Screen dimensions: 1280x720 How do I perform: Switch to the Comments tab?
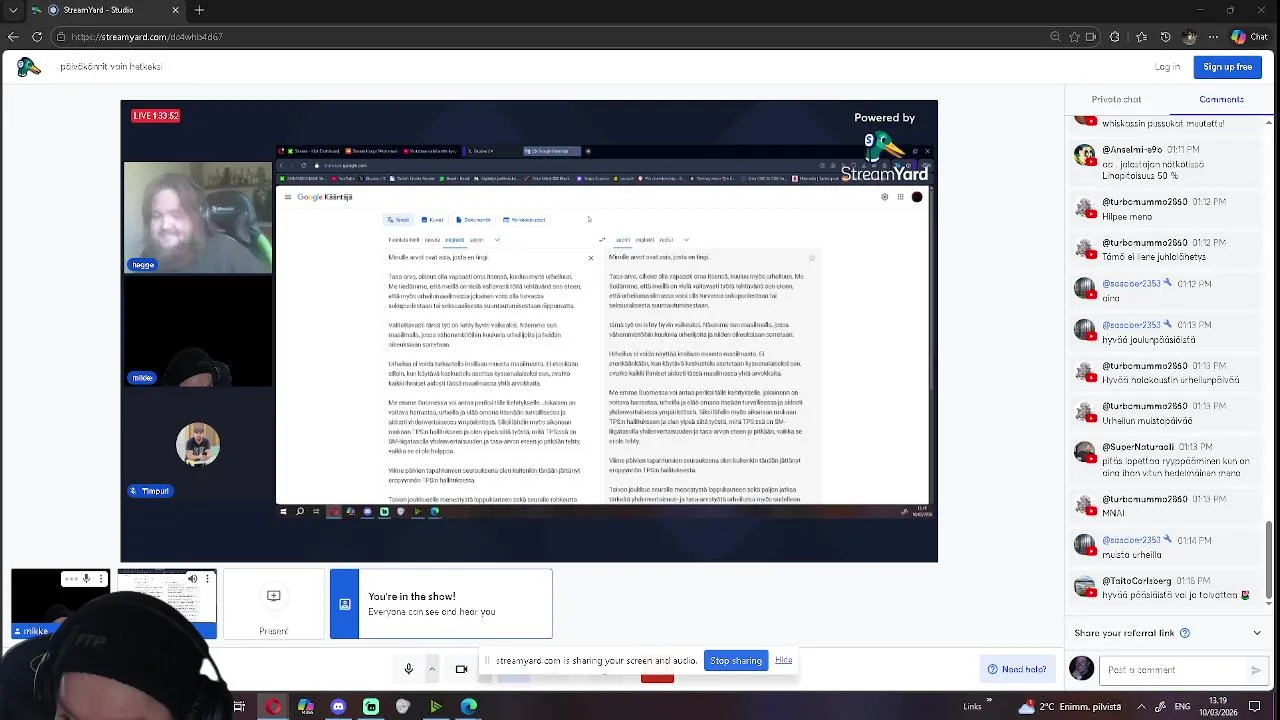point(1221,99)
